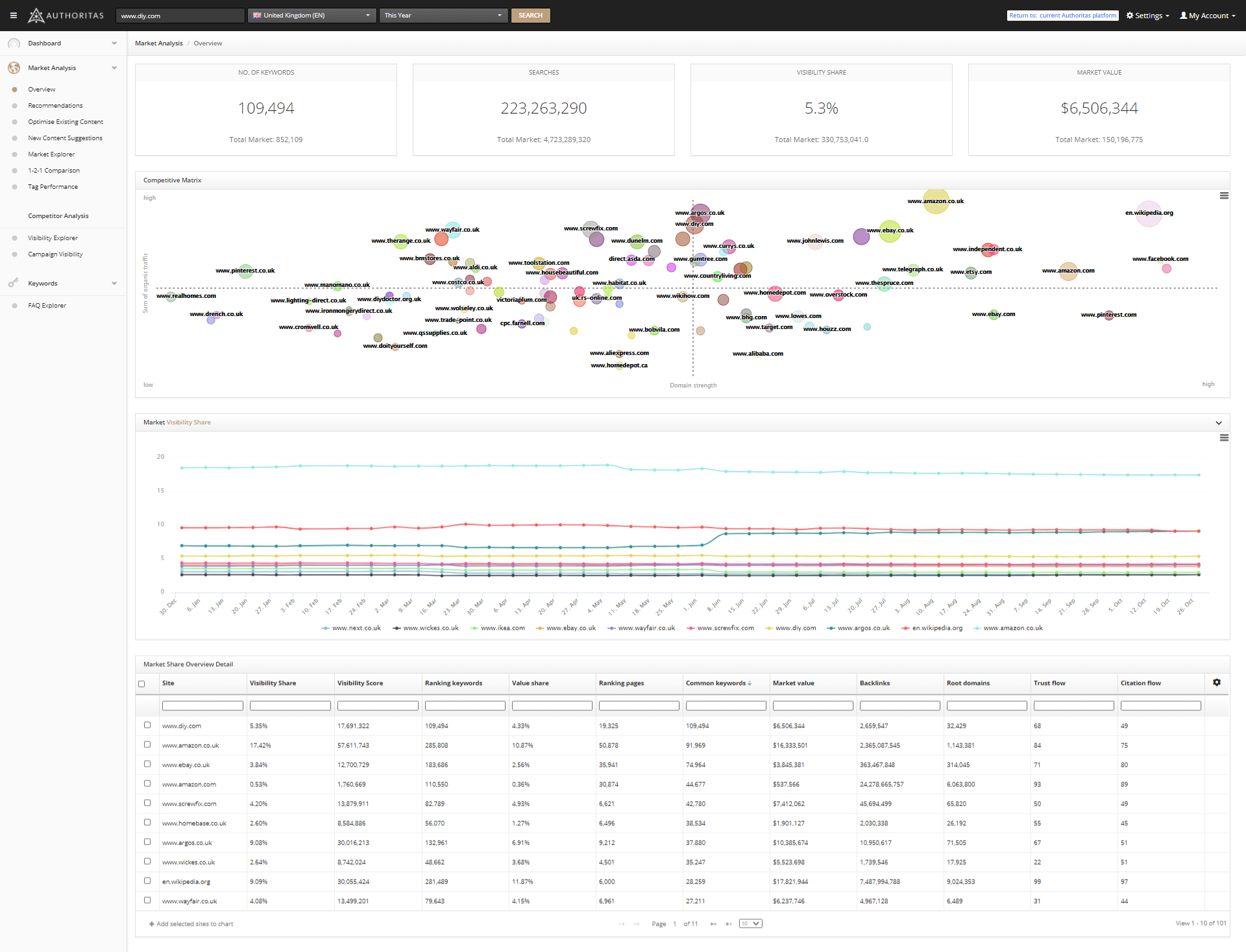Click the domain search field with www.diy.com
1246x952 pixels.
click(x=180, y=16)
